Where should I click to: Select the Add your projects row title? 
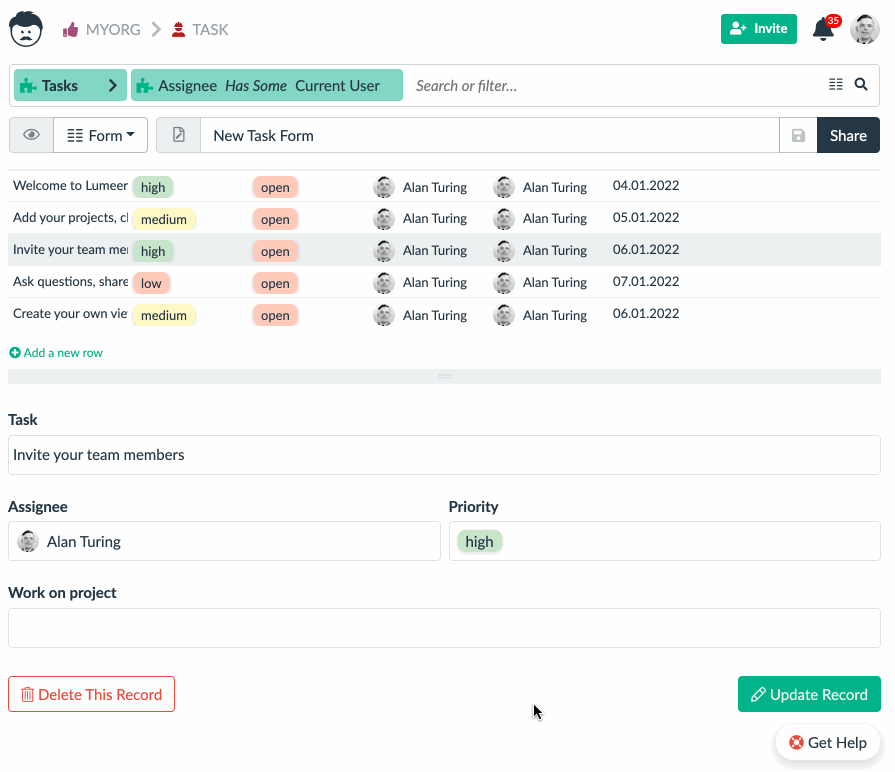[x=70, y=218]
